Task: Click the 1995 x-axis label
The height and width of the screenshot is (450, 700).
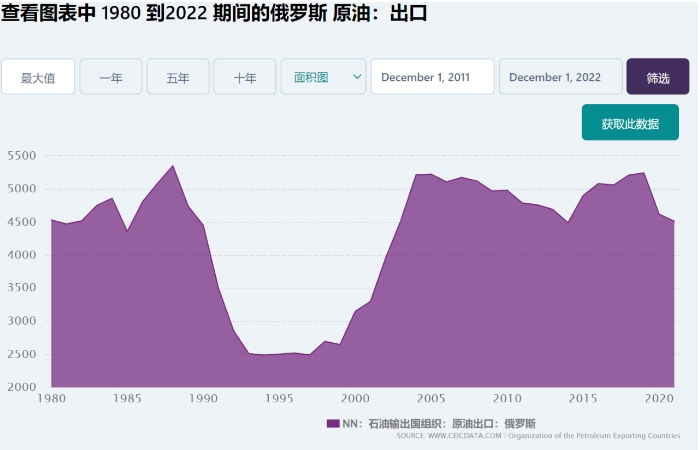Action: pyautogui.click(x=279, y=398)
